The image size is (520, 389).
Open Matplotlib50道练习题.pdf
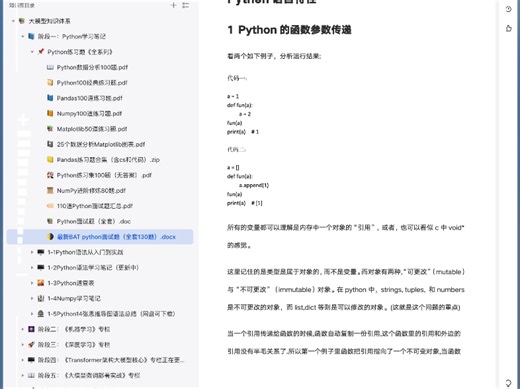coord(92,129)
